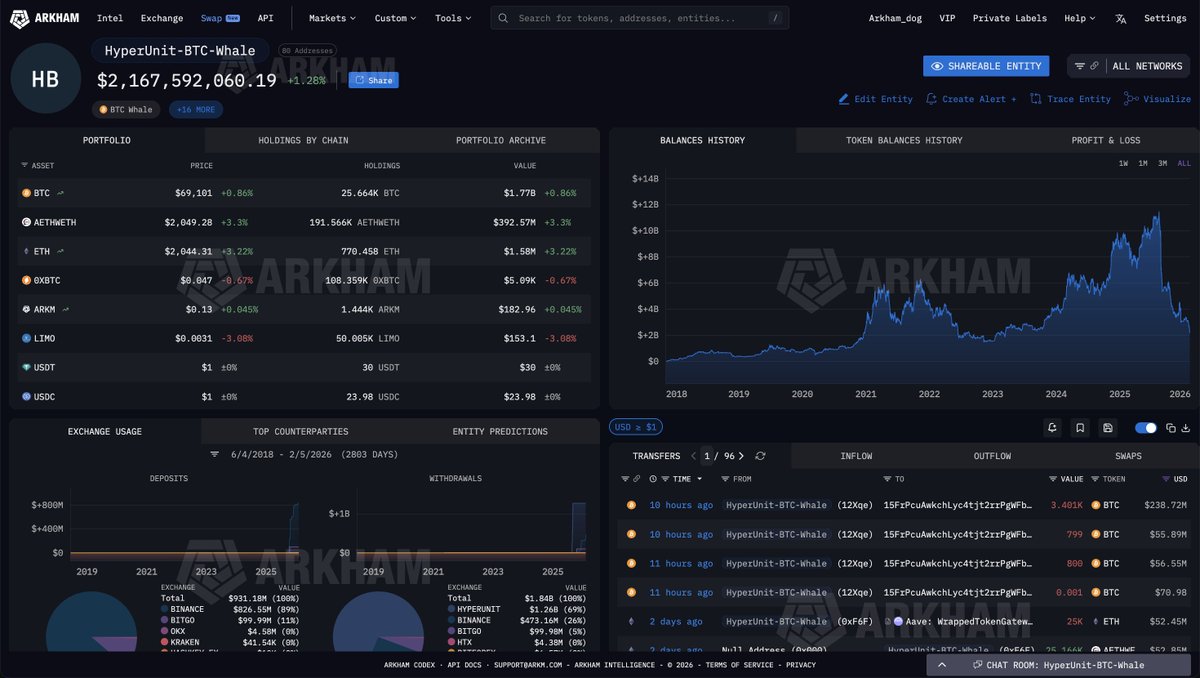
Task: Toggle the blue switch above transfers table
Action: tap(1145, 428)
